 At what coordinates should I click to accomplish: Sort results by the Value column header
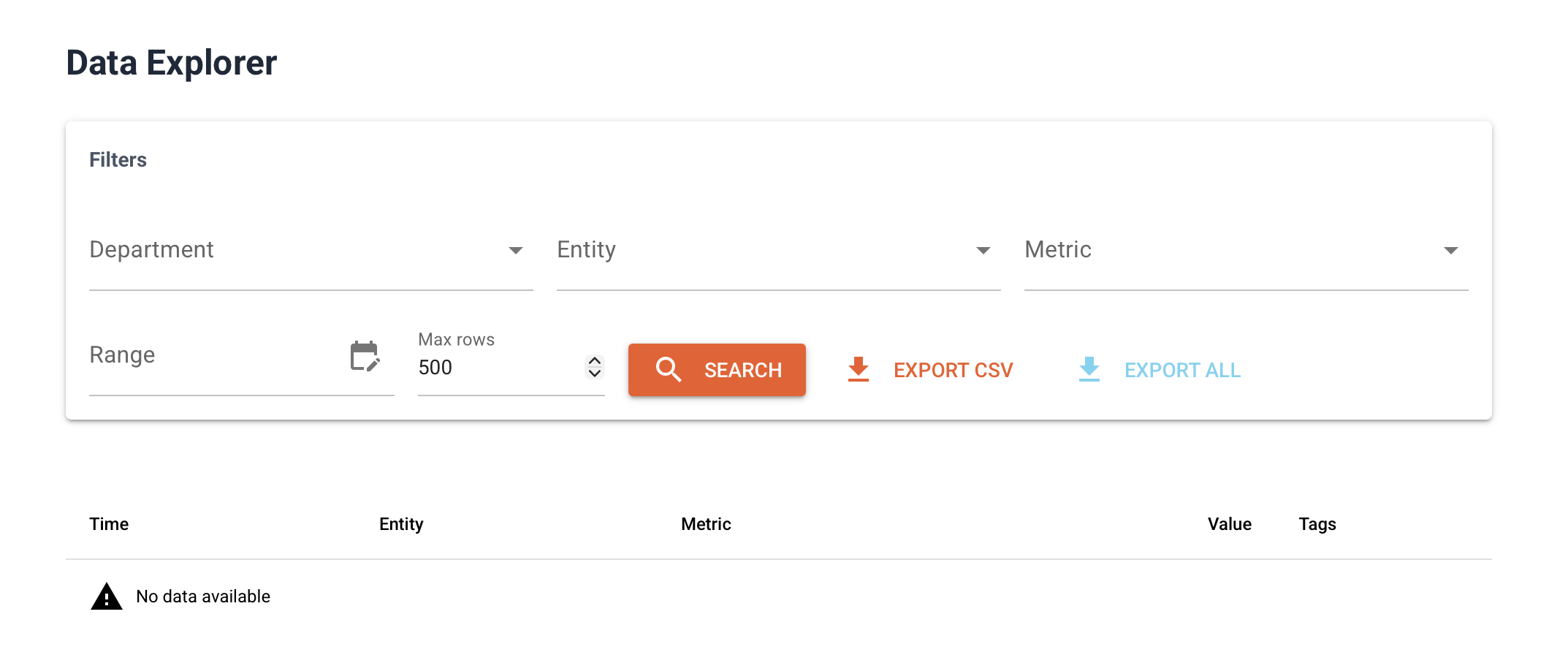tap(1229, 523)
